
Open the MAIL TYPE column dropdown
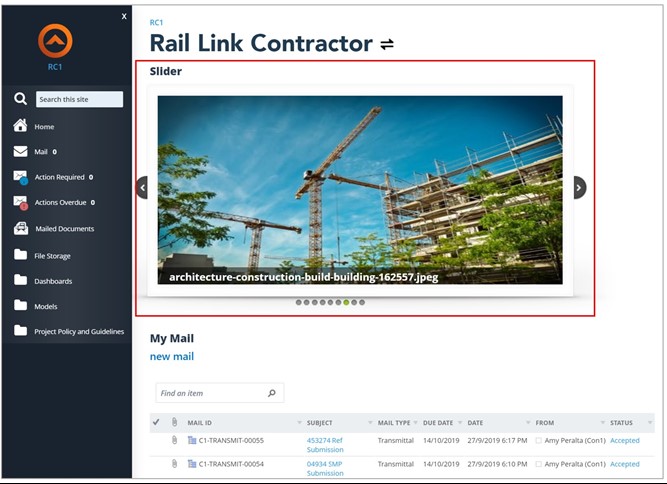[415, 423]
